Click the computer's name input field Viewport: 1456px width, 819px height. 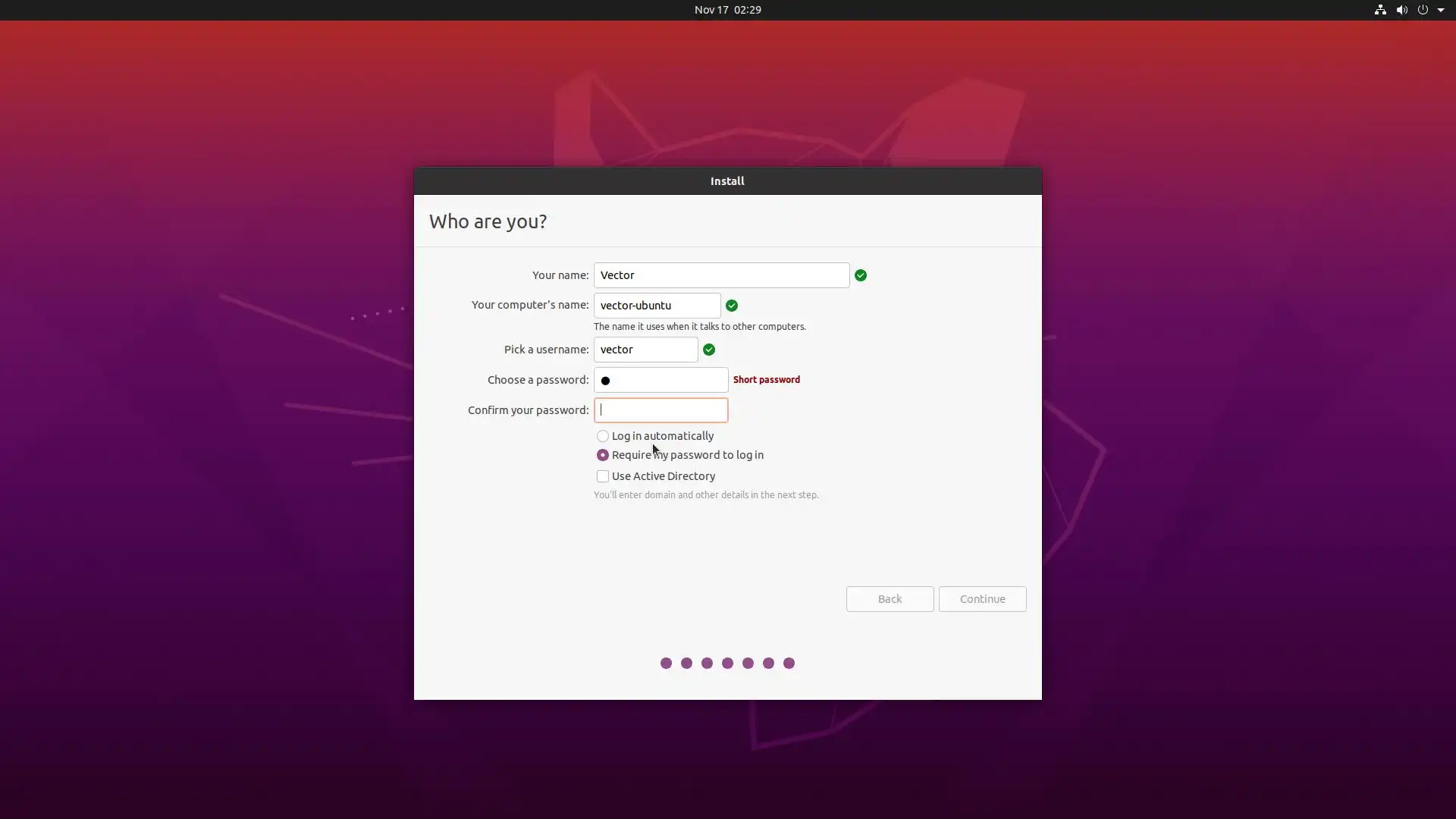(657, 306)
